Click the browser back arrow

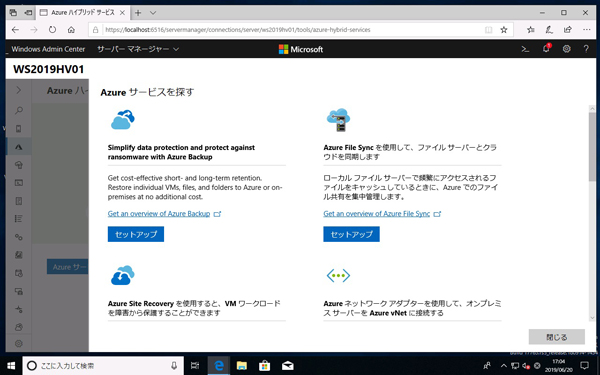tap(15, 30)
